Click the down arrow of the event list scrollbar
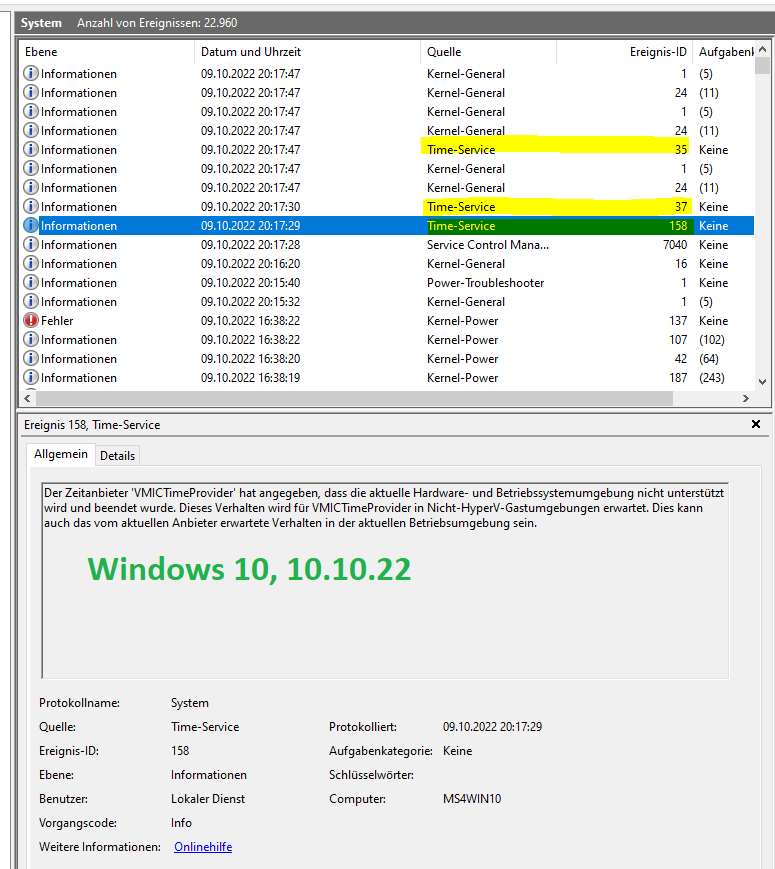Viewport: 775px width, 869px height. [762, 382]
